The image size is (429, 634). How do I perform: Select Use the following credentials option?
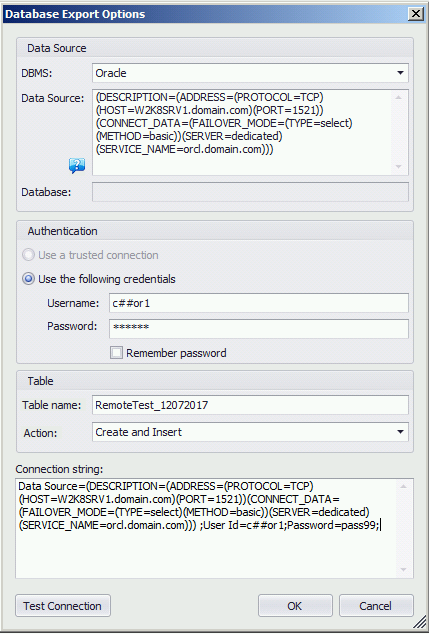[28, 279]
